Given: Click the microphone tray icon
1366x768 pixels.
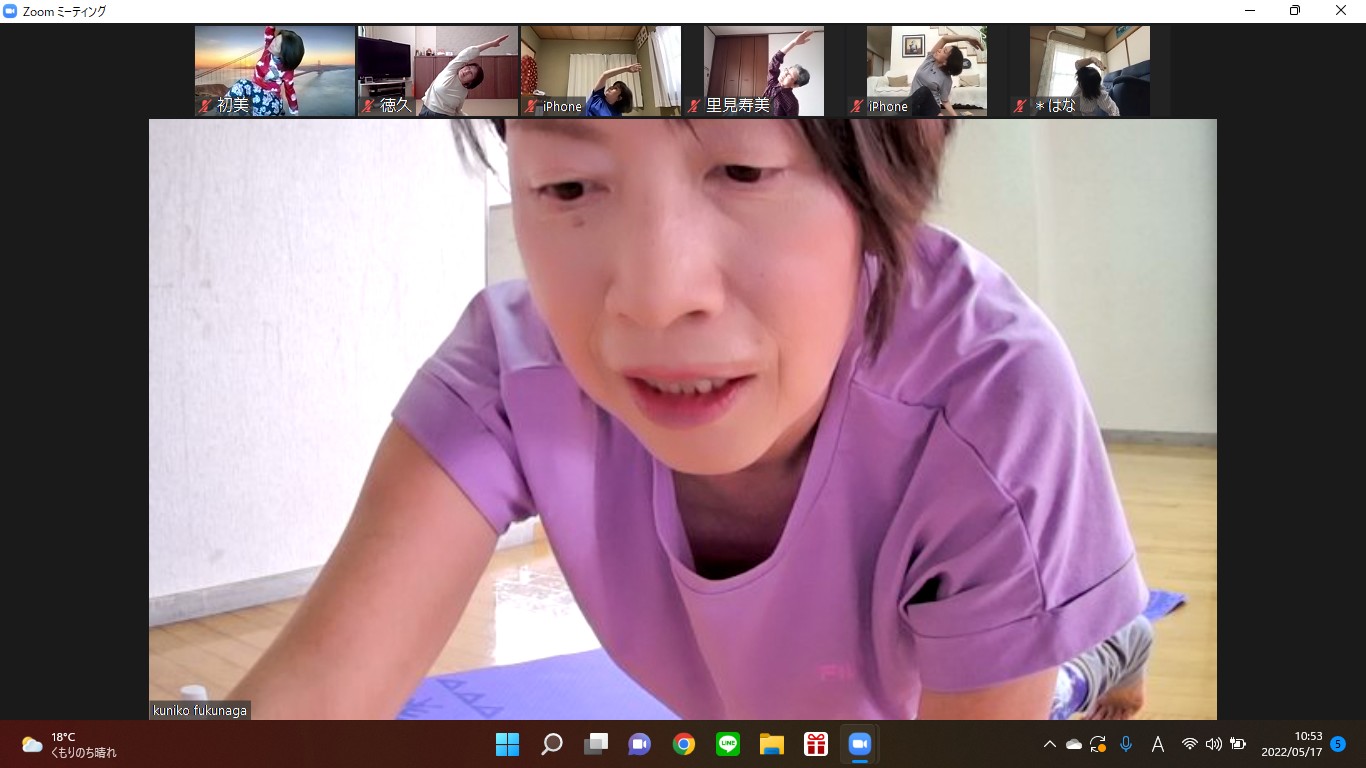Looking at the screenshot, I should click(1126, 744).
